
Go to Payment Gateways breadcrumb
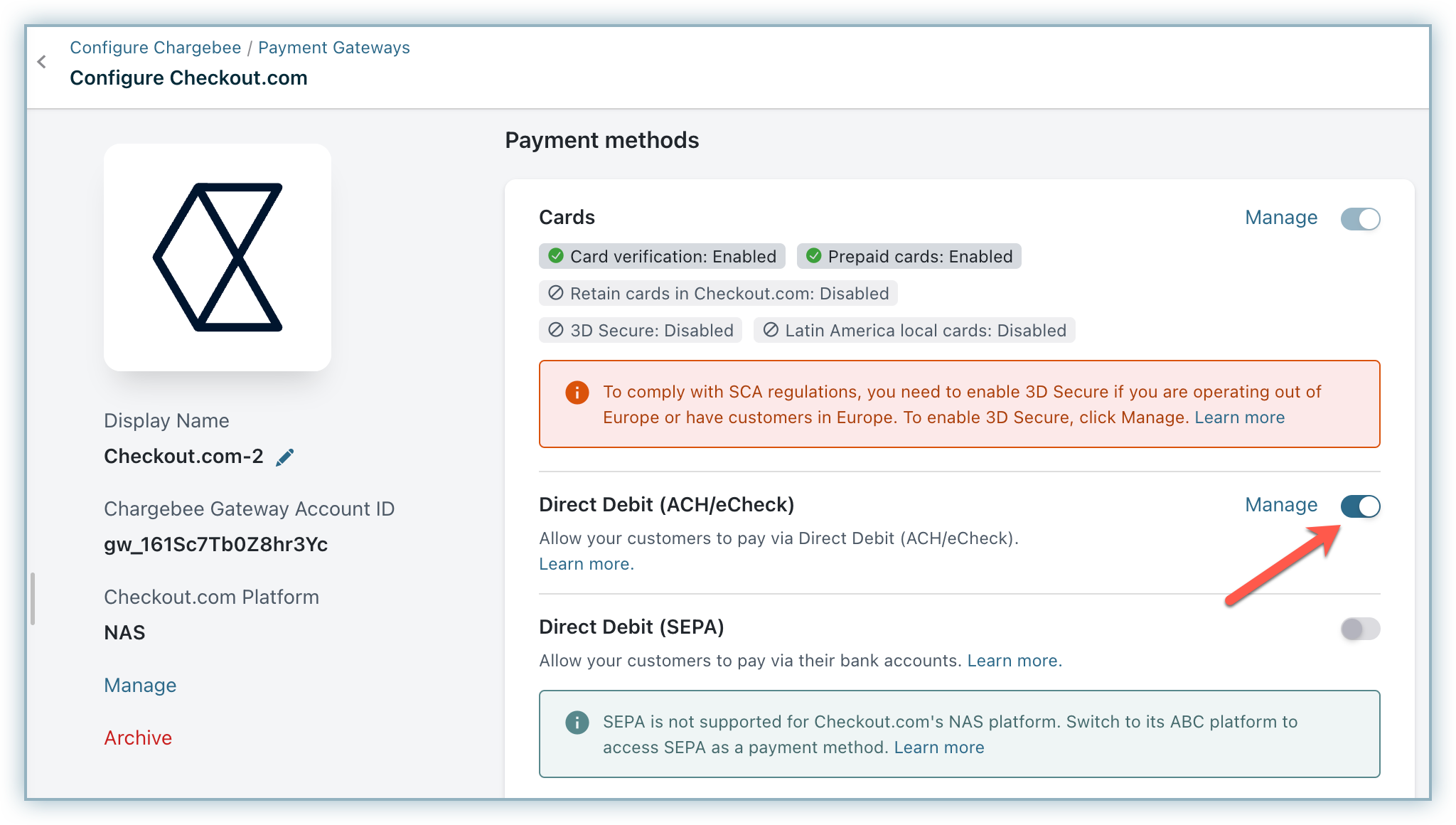coord(333,48)
